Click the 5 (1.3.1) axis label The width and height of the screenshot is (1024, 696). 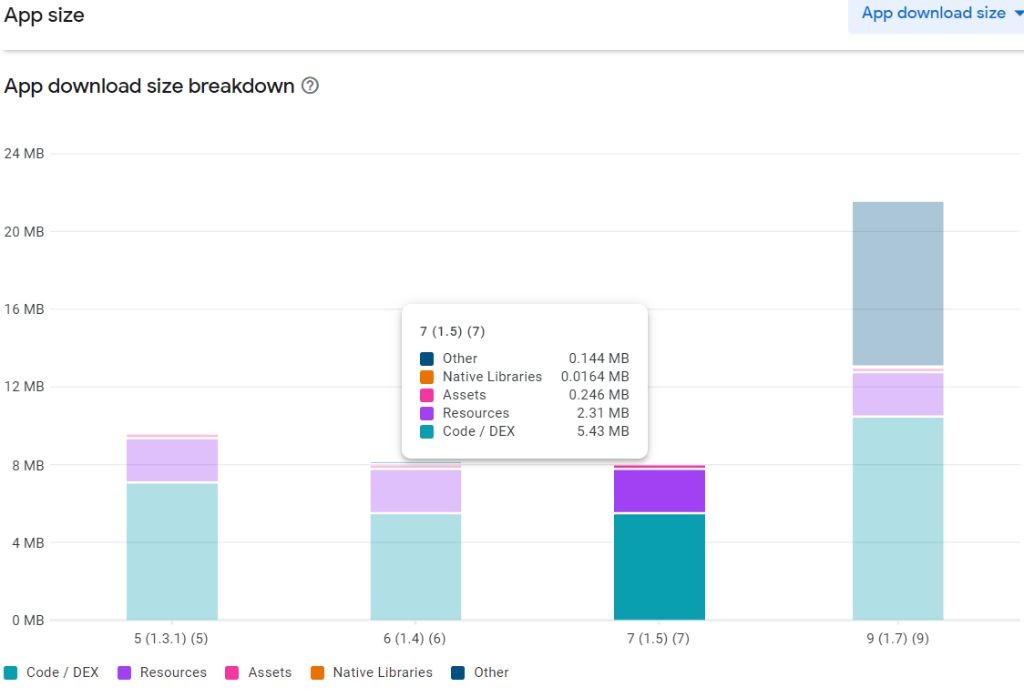[171, 638]
